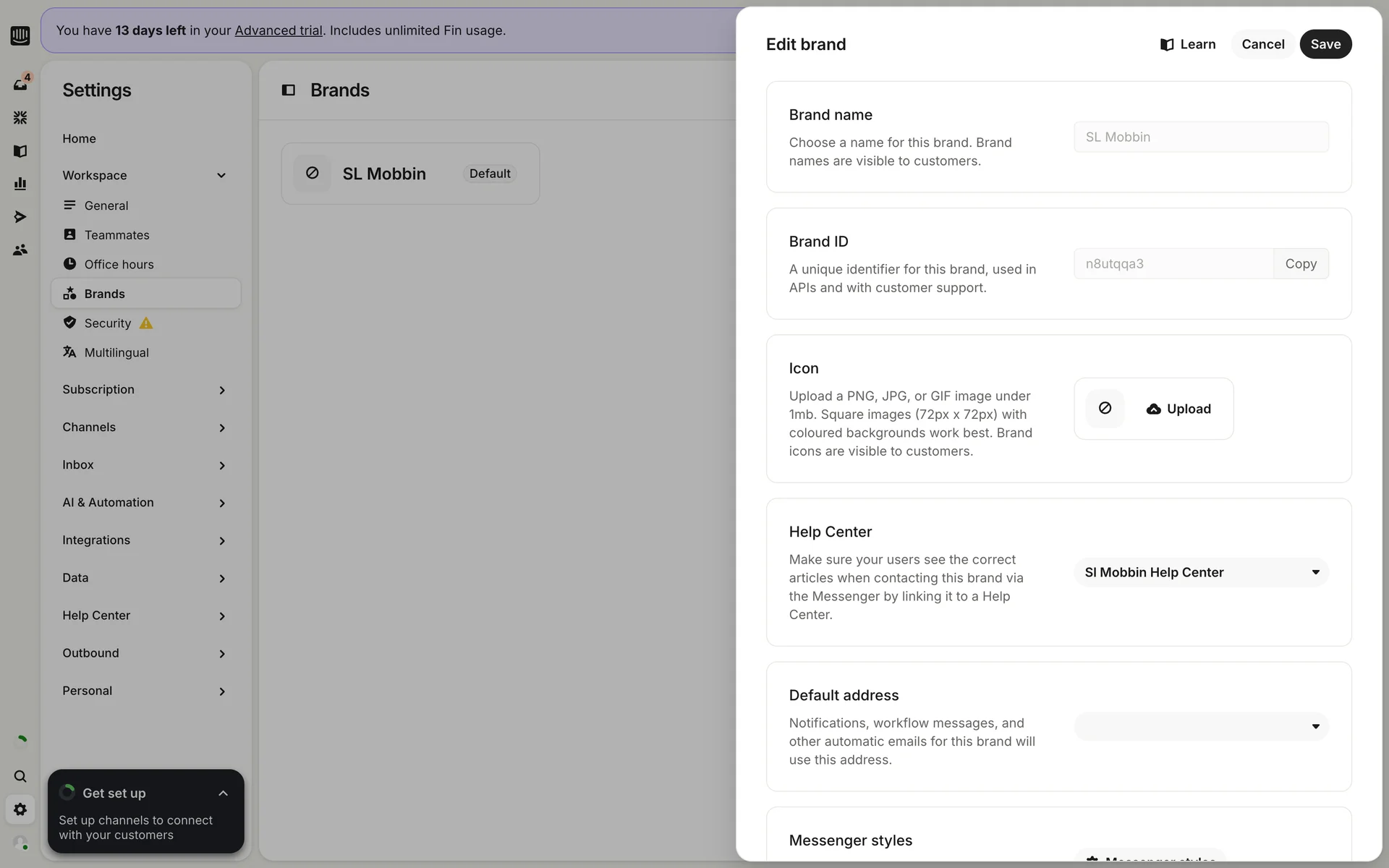Open the Help Center dropdown selector
This screenshot has height=868, width=1389.
(1201, 572)
